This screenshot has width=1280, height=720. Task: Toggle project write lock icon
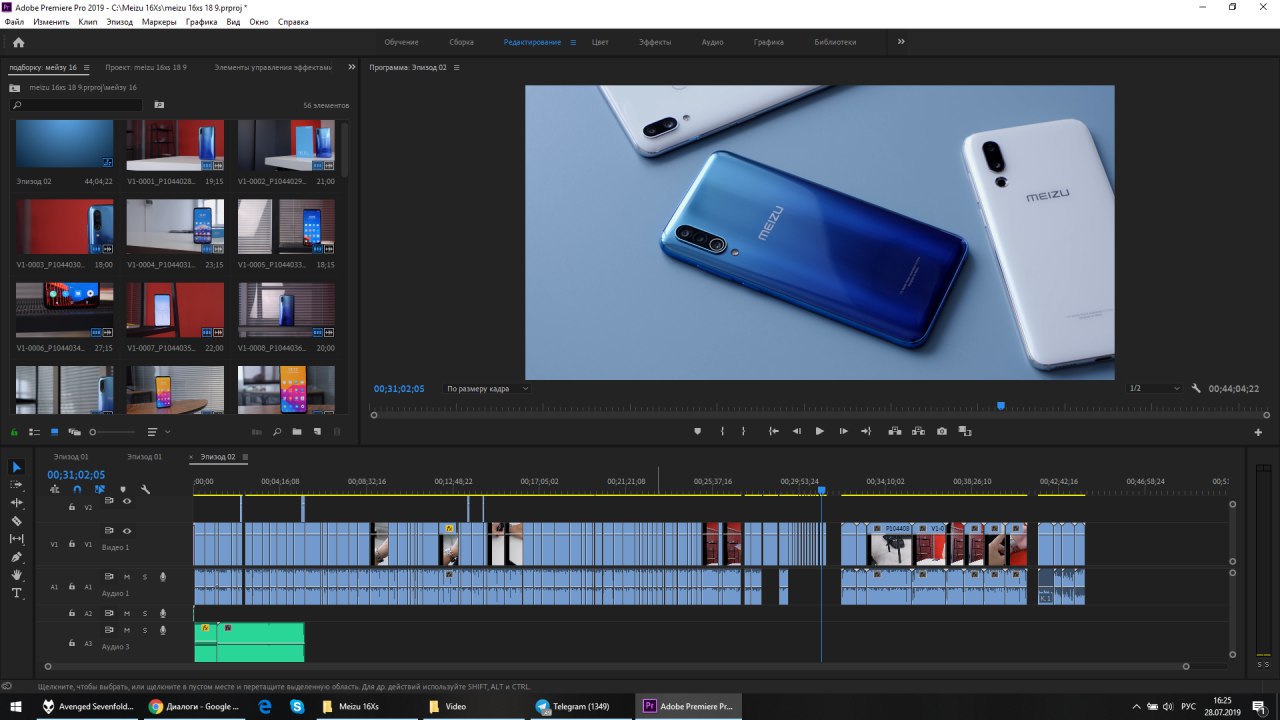(x=14, y=432)
